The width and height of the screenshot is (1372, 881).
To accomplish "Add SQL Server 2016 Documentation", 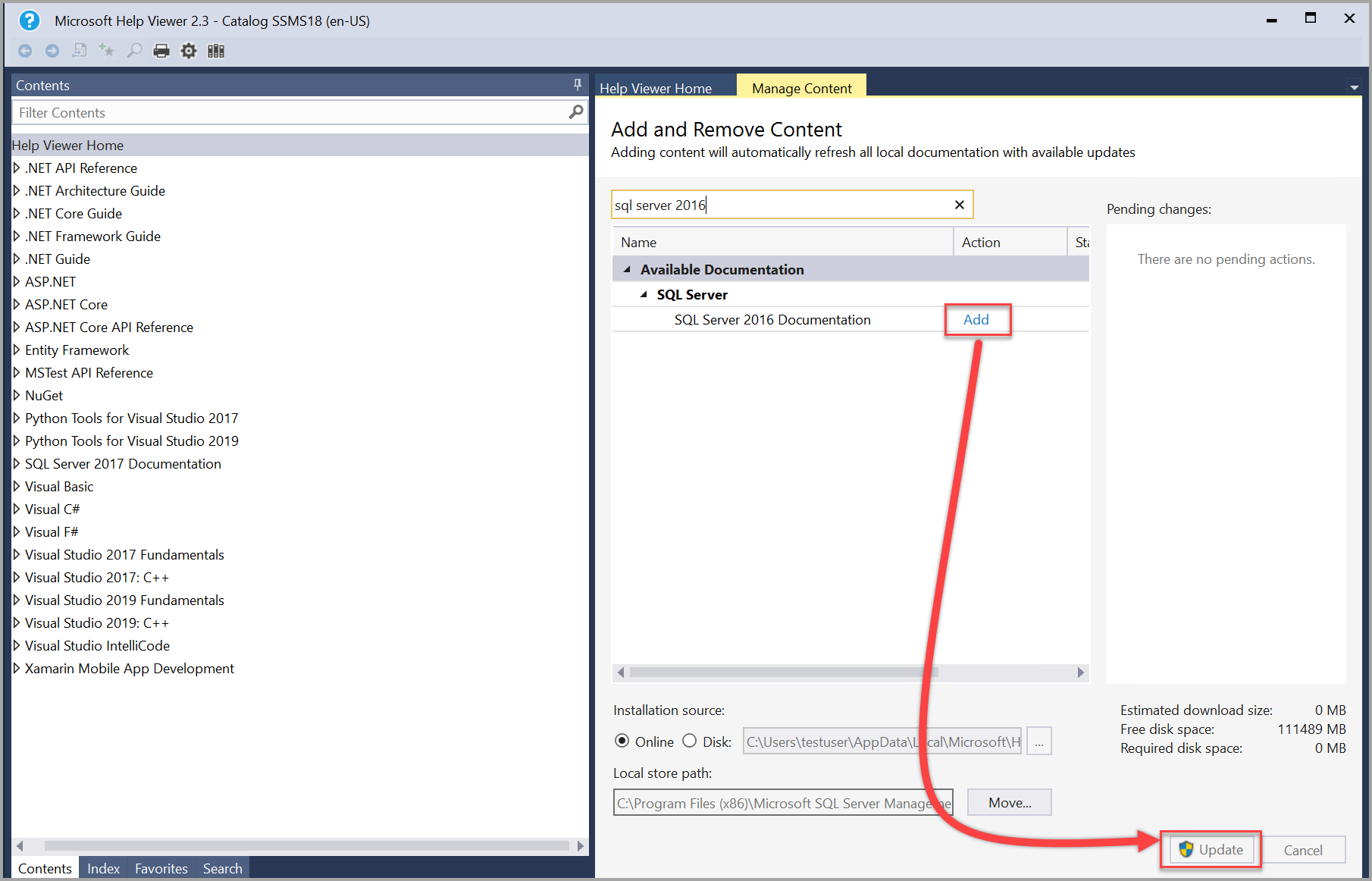I will [977, 319].
